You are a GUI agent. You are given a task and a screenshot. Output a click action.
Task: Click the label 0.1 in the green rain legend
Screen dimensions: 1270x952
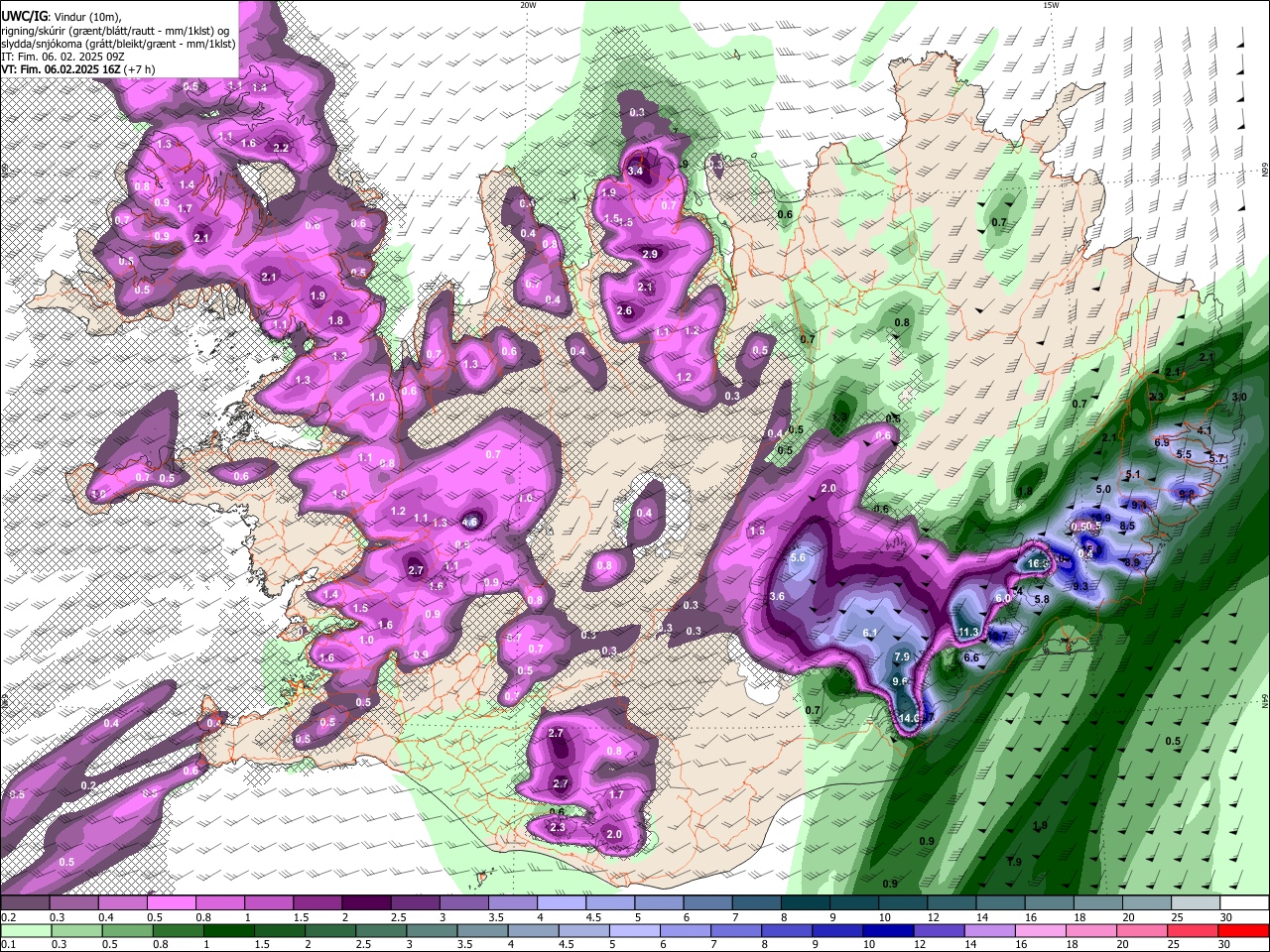click(8, 944)
